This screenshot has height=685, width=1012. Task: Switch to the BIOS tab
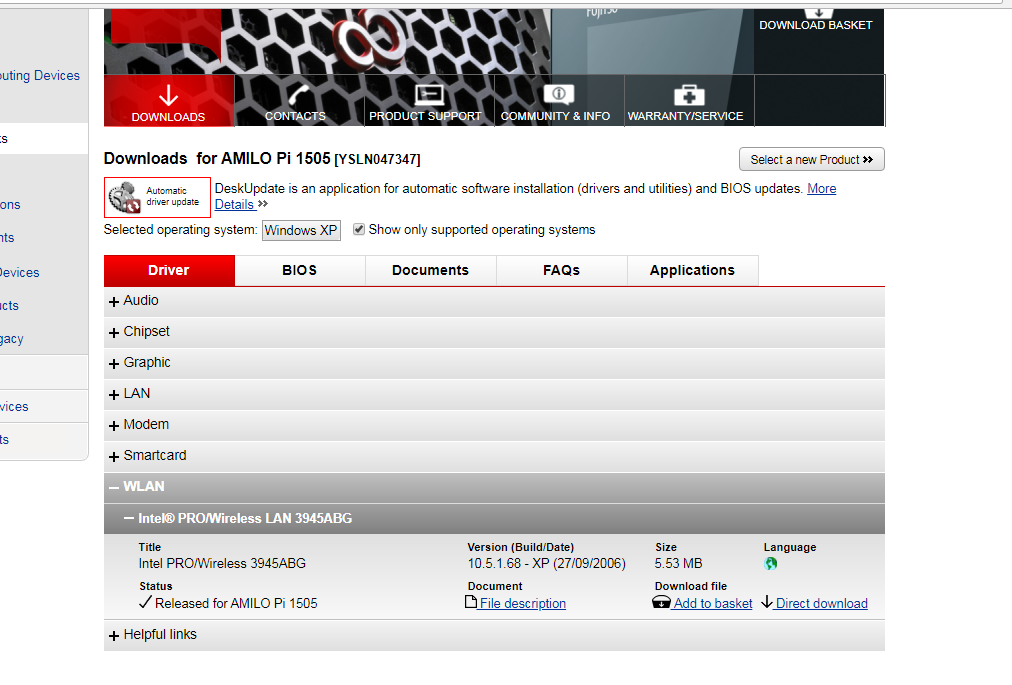[x=300, y=271]
